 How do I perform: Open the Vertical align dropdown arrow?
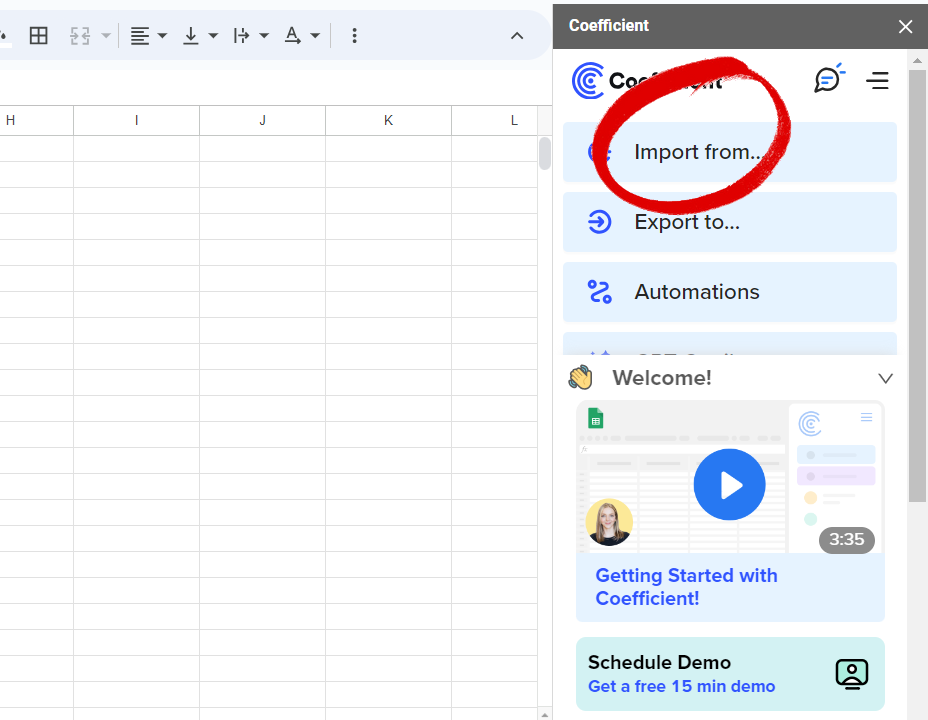click(x=213, y=35)
